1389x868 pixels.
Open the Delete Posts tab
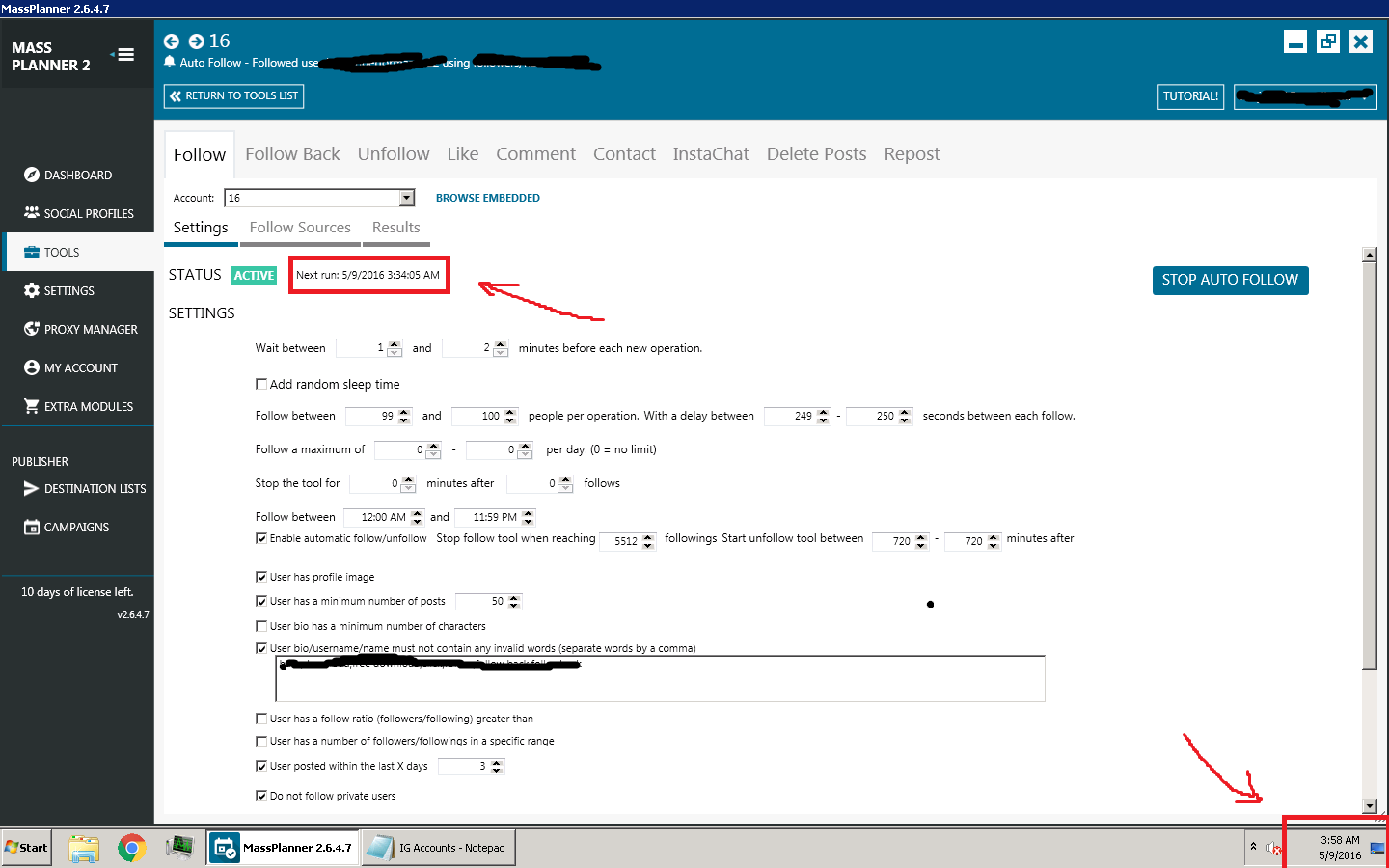(816, 154)
